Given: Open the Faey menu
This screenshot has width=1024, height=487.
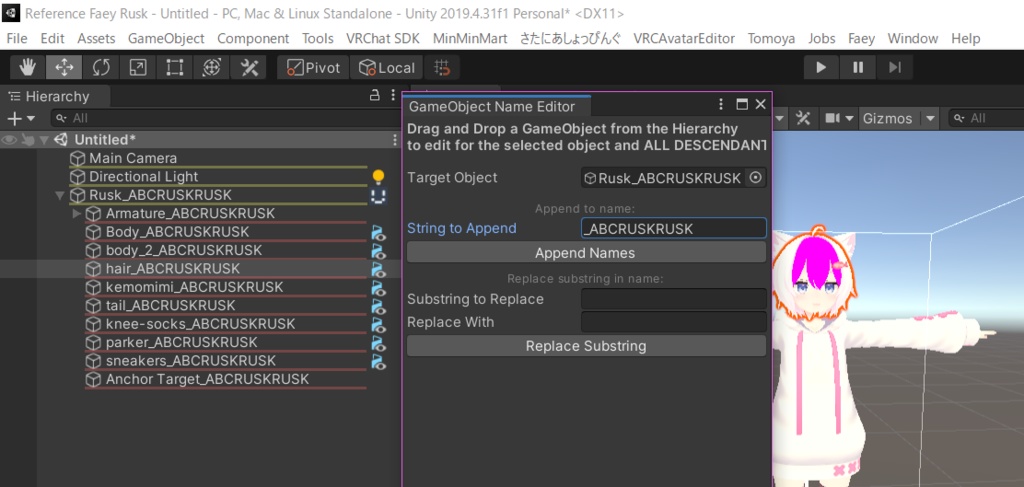Looking at the screenshot, I should (x=861, y=39).
